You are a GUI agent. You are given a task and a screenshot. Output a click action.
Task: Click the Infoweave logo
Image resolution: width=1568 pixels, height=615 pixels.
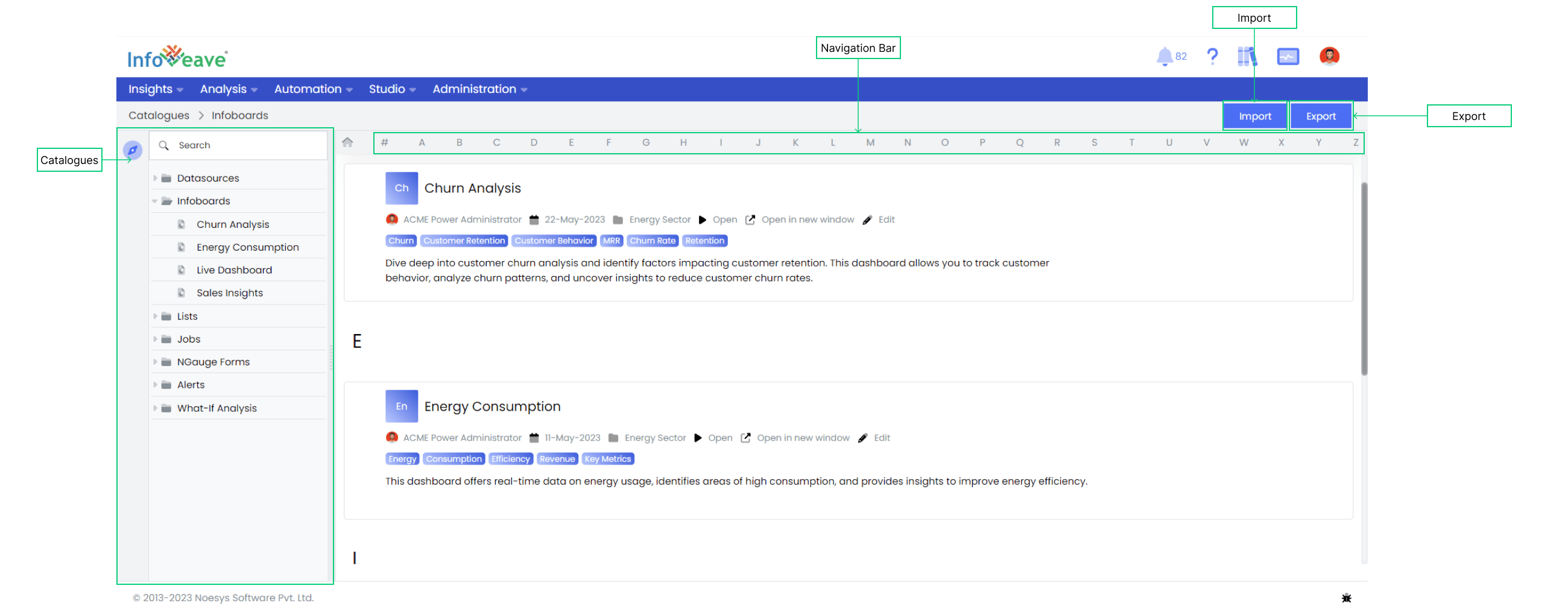177,57
